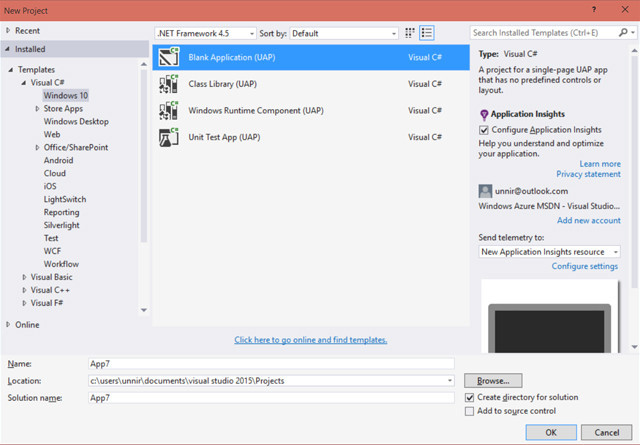Viewport: 640px width, 445px height.
Task: Click the search options dropdown arrow
Action: tap(633, 33)
